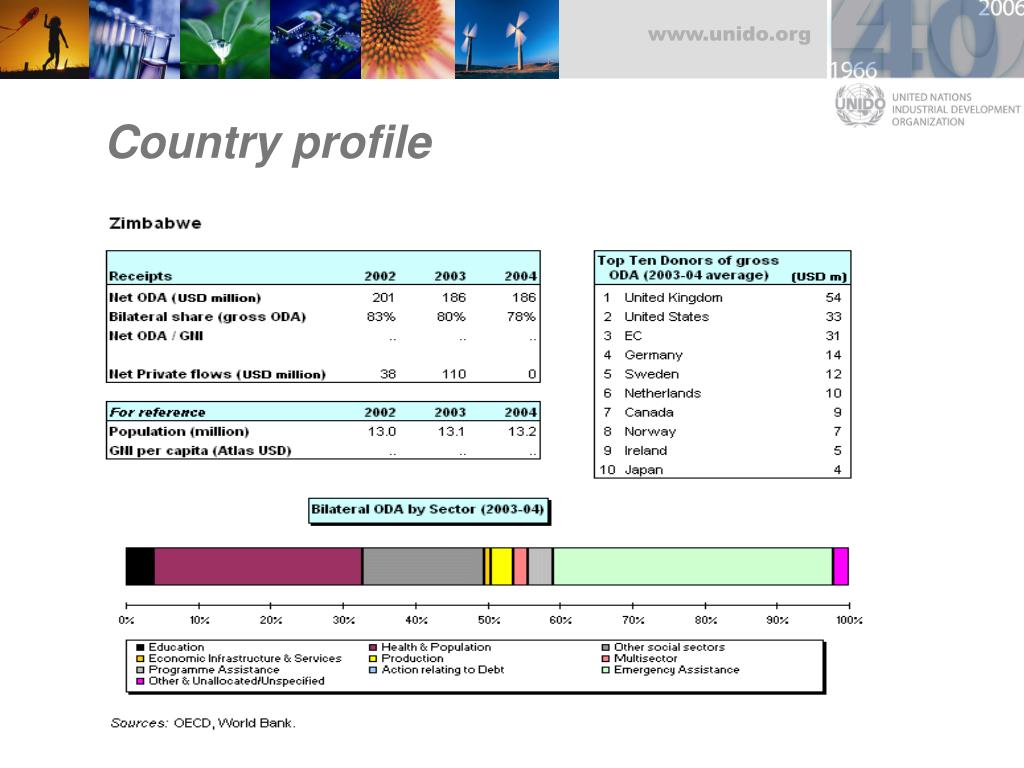Click the light green Emergency Assistance bar segment
This screenshot has height=768, width=1024.
pyautogui.click(x=693, y=566)
